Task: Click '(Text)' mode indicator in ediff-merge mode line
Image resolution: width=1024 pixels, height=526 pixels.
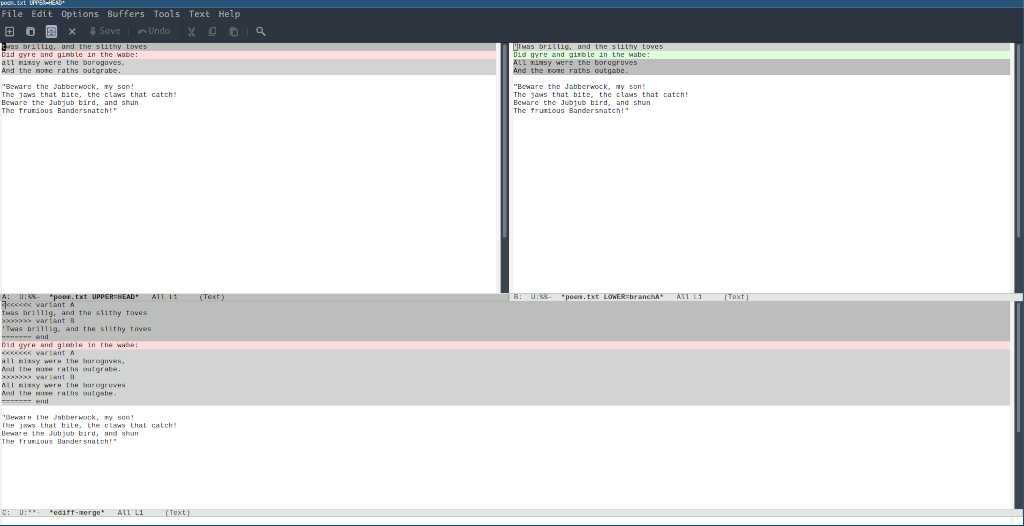Action: click(x=178, y=513)
